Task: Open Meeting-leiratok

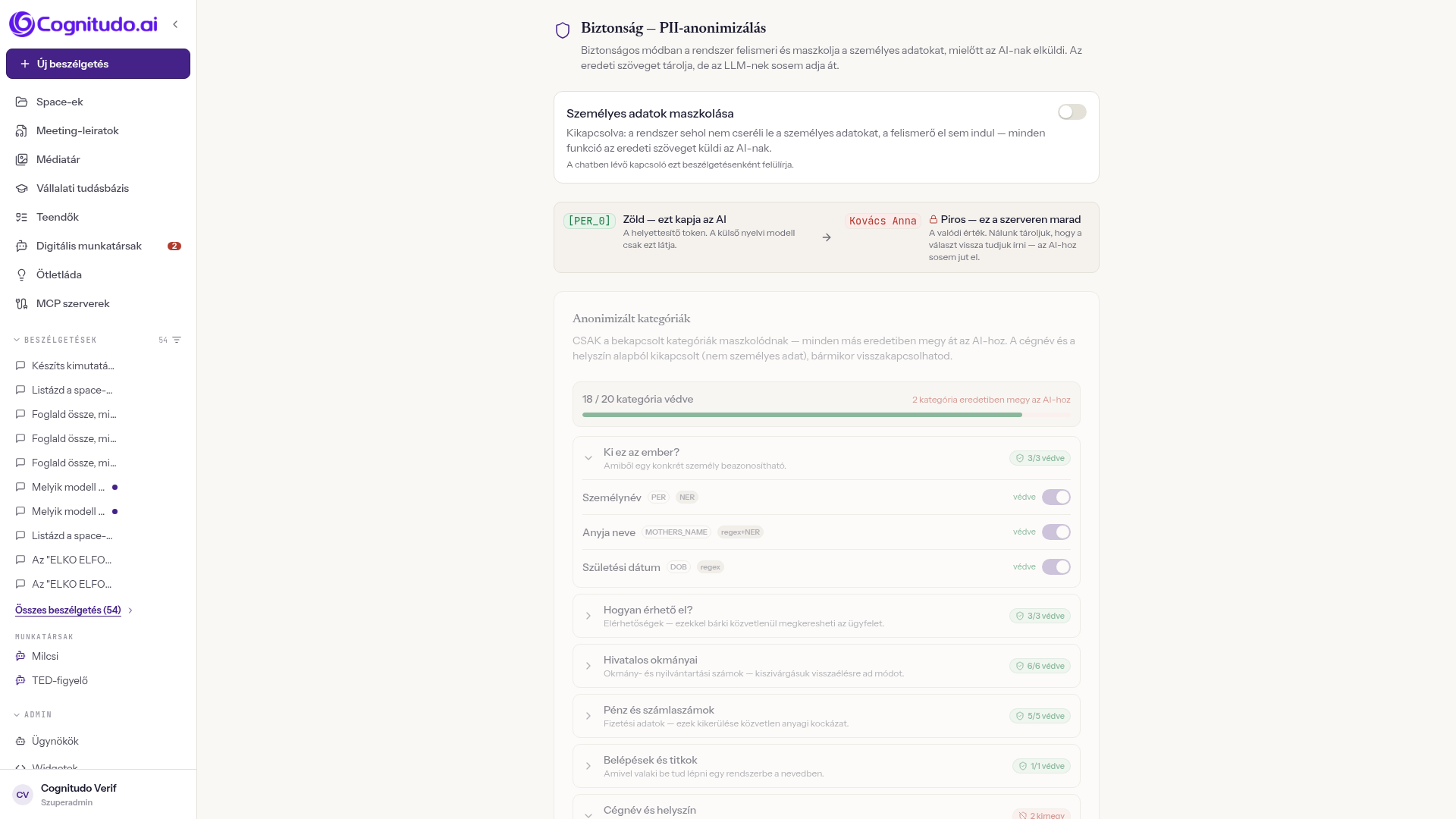Action: [98, 130]
